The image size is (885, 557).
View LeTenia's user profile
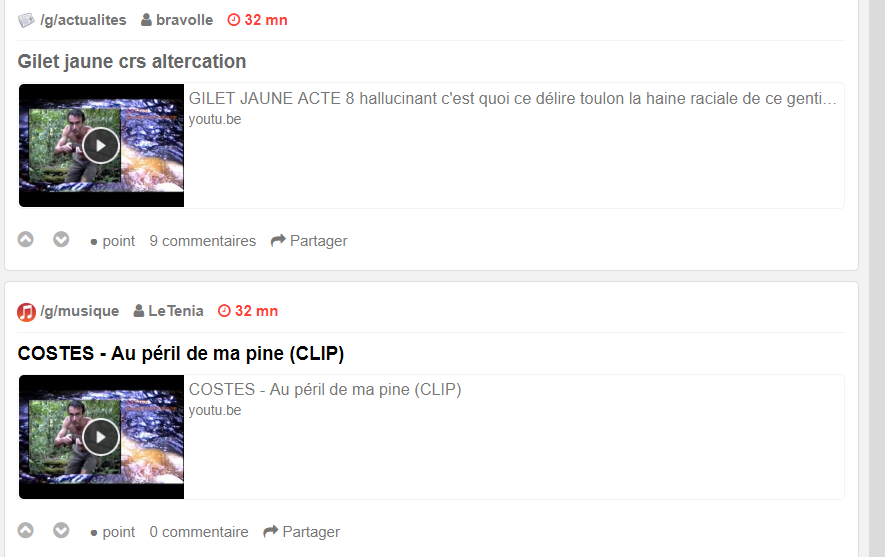point(176,311)
